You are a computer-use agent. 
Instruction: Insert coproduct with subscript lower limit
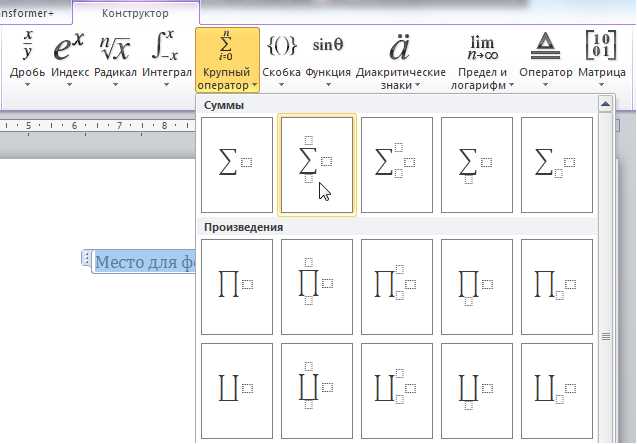click(x=557, y=391)
